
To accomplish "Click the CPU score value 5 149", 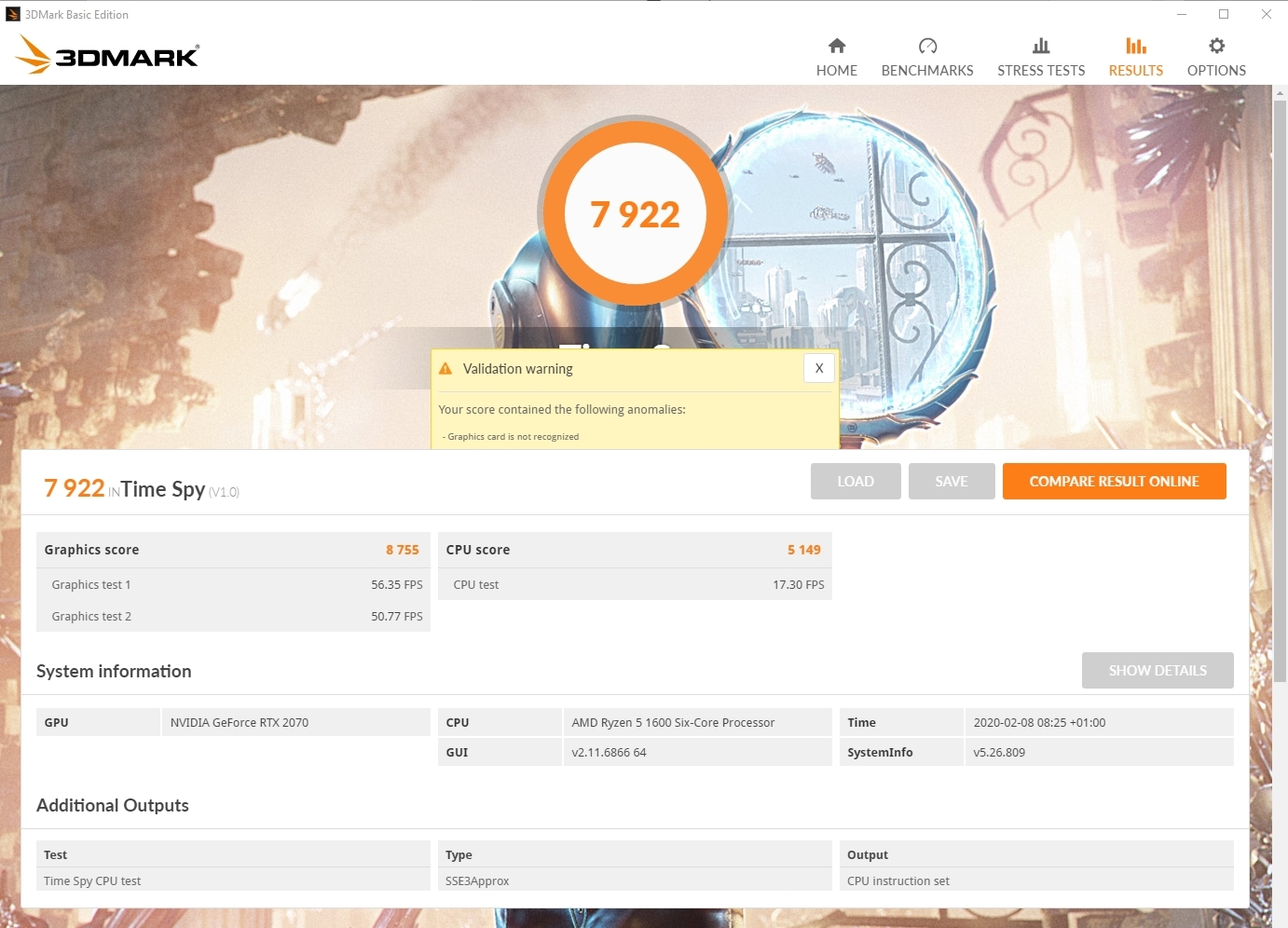I will coord(804,550).
